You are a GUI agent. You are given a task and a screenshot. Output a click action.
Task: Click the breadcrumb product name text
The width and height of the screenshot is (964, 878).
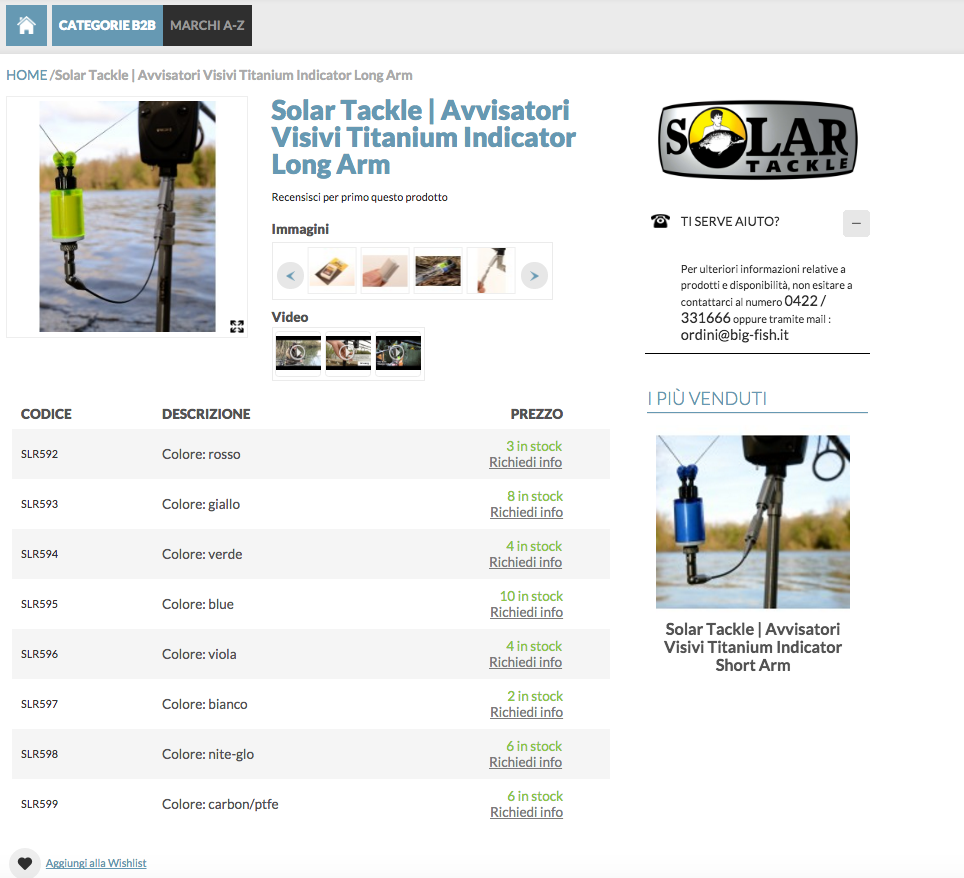click(x=234, y=75)
